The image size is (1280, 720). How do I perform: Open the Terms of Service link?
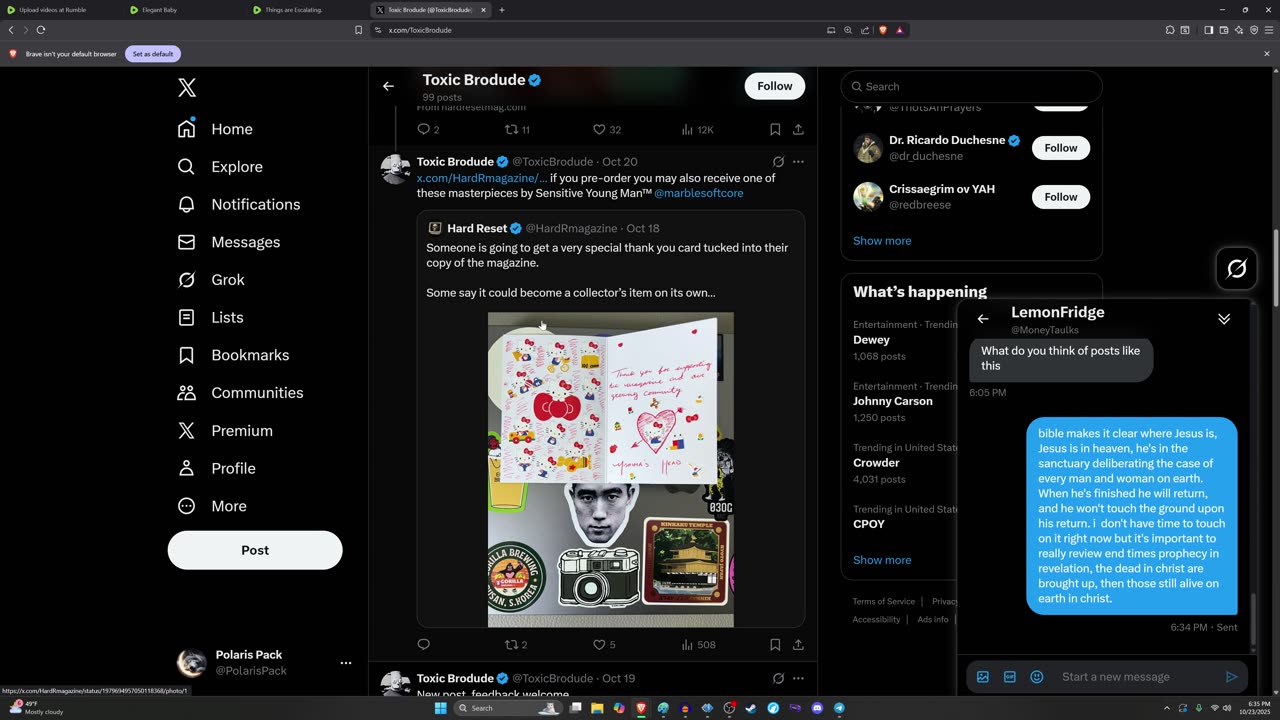[x=884, y=602]
